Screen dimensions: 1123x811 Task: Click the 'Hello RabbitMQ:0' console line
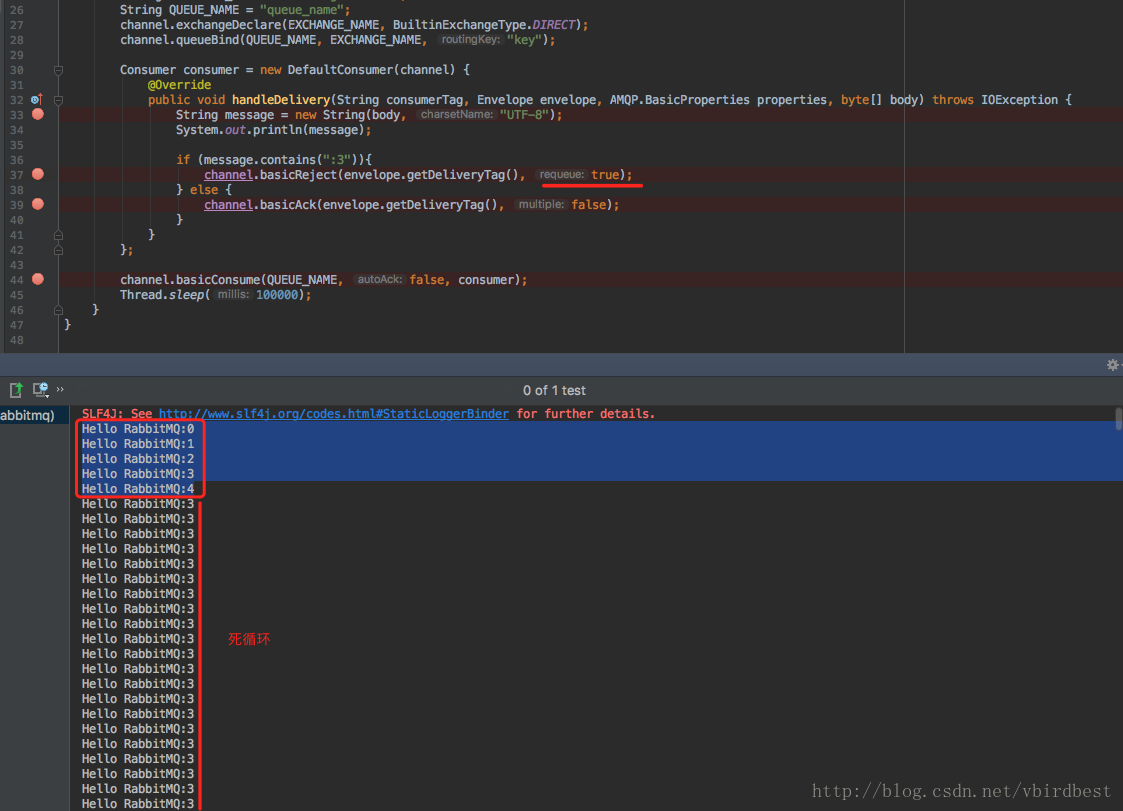tap(138, 428)
